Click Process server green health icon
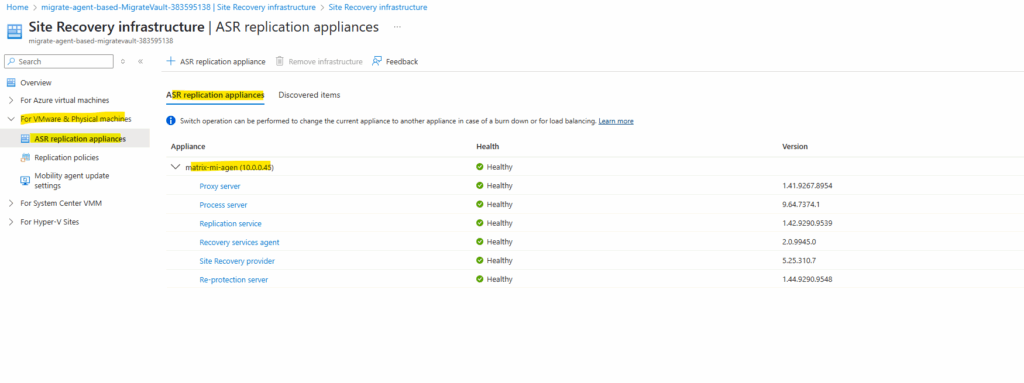Image resolution: width=1024 pixels, height=383 pixels. pos(480,204)
